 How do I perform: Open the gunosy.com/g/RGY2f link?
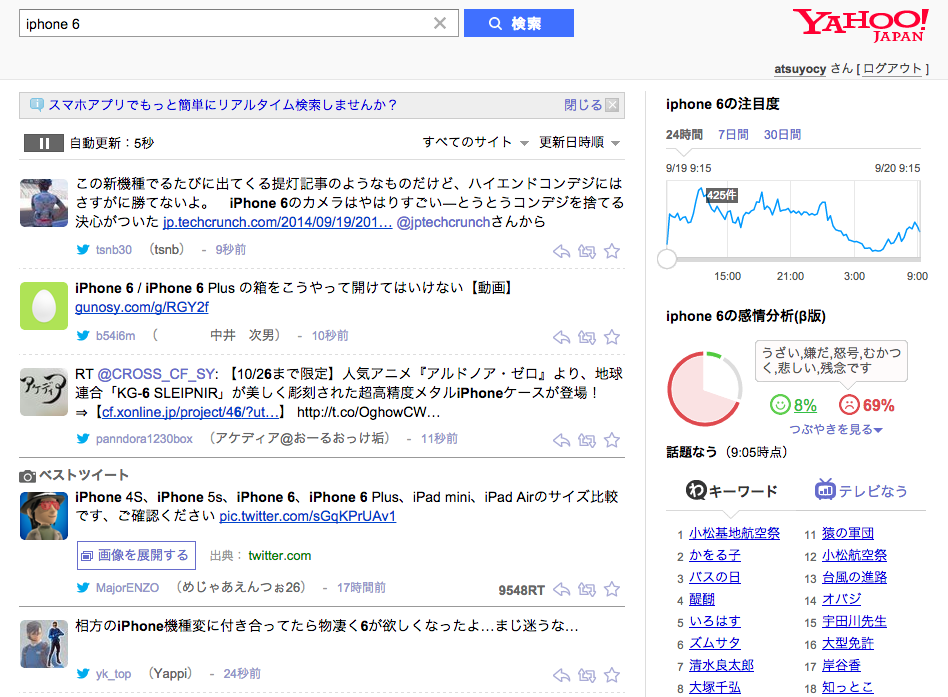click(141, 308)
